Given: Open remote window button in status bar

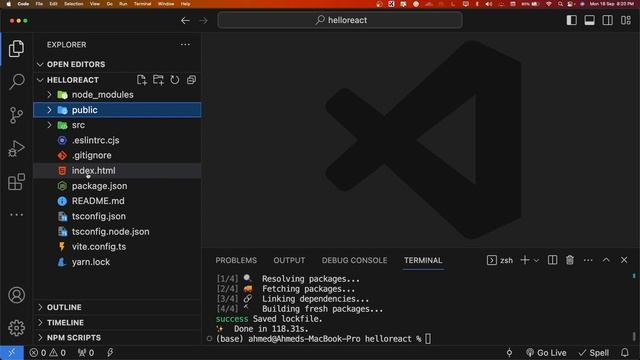Looking at the screenshot, I should 11,353.
